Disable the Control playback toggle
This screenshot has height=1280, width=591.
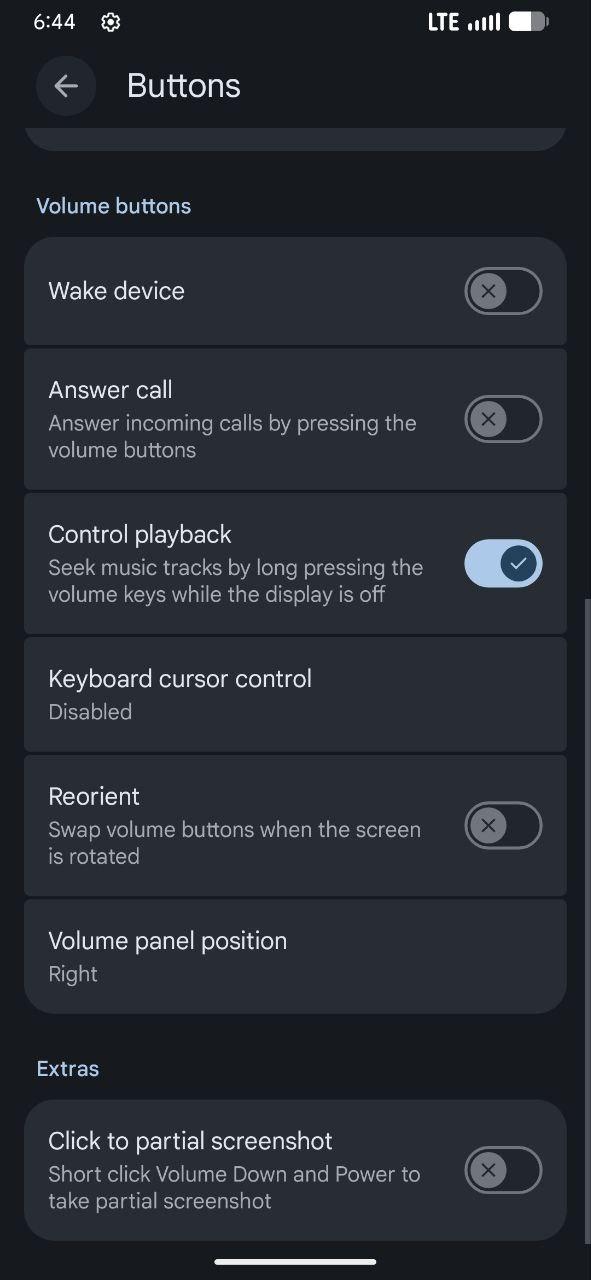pos(503,563)
